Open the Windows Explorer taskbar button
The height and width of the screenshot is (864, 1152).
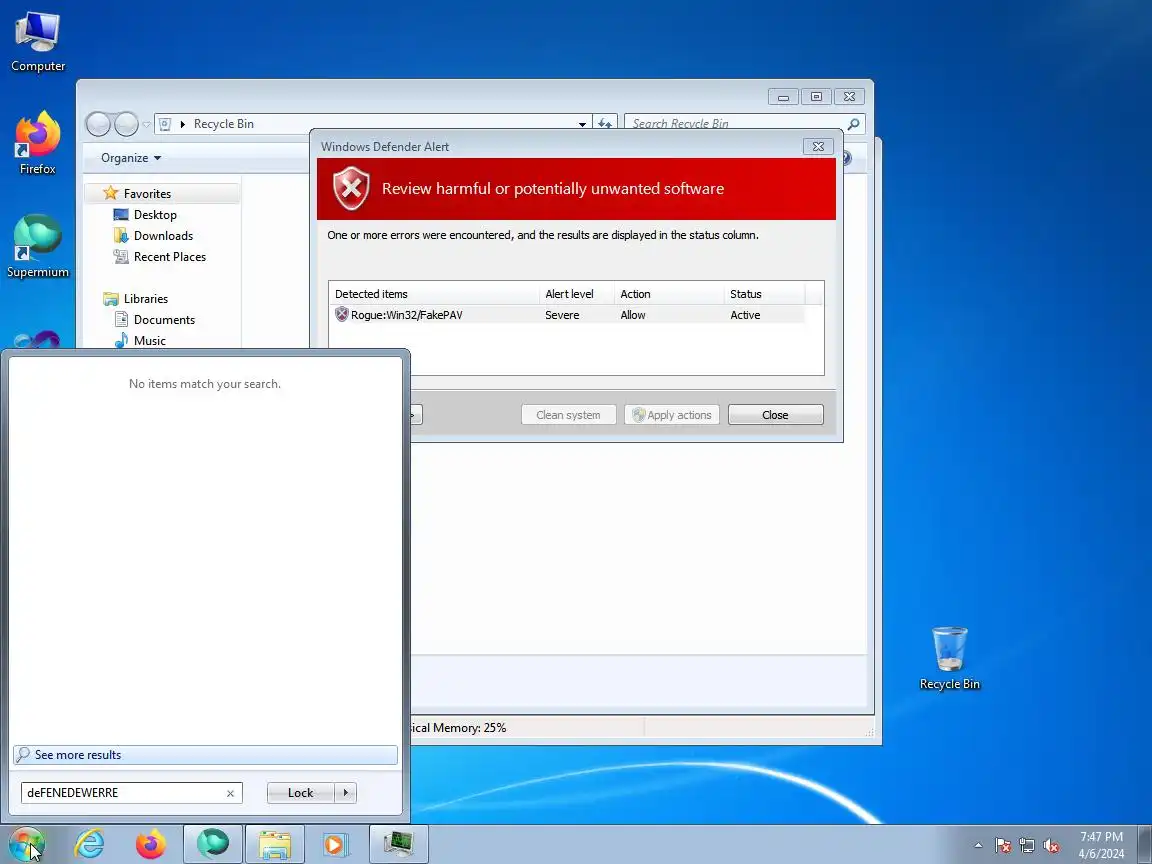pos(274,844)
